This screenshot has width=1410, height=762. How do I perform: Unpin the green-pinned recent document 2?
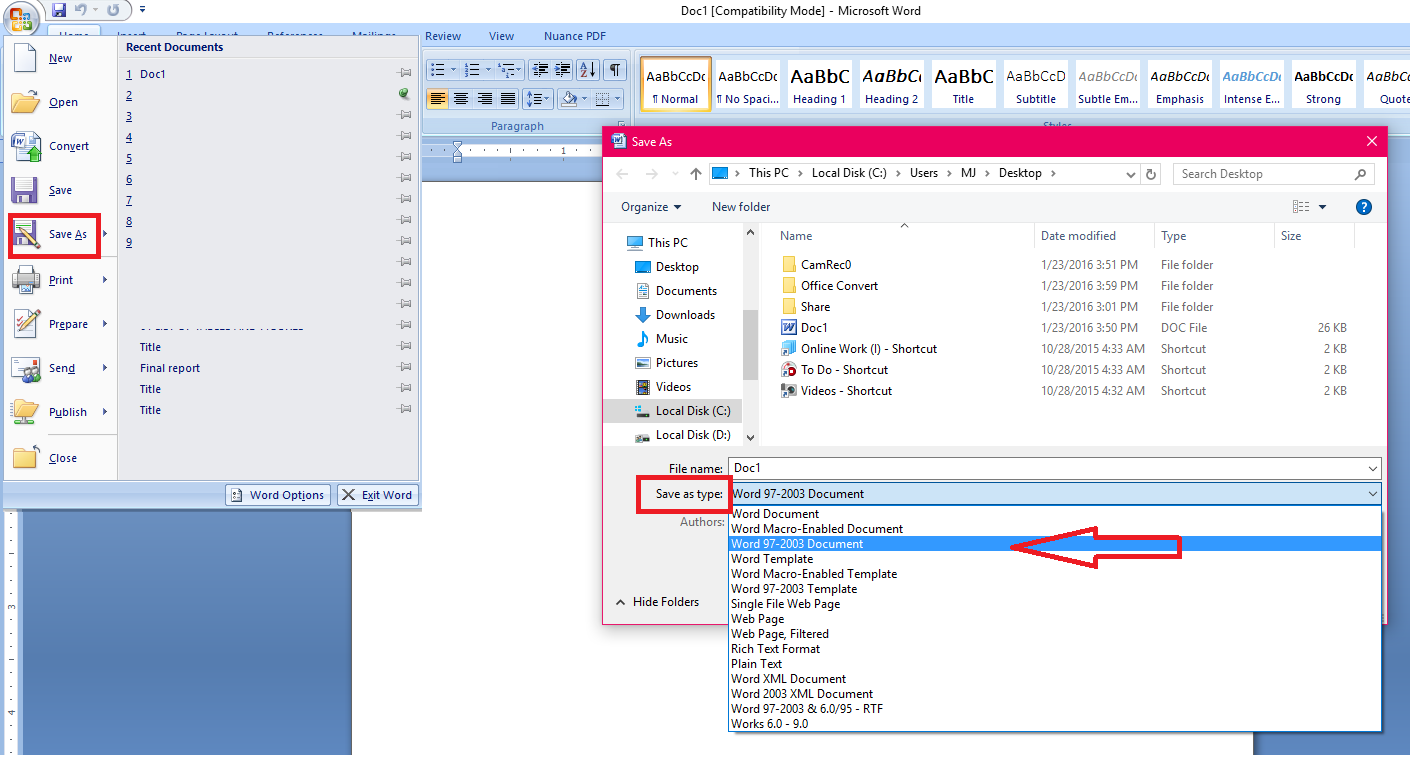404,95
